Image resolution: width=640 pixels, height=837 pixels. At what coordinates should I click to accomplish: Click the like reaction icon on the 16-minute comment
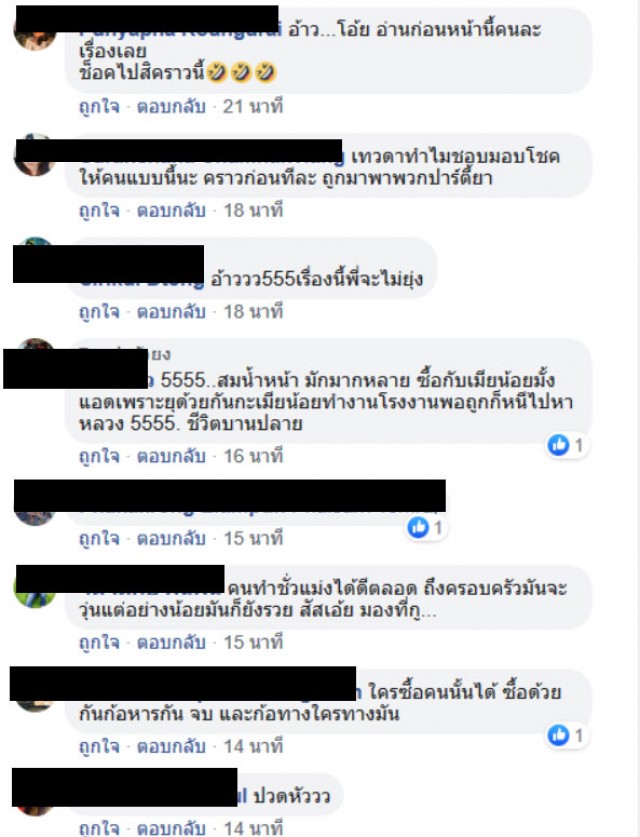[x=559, y=445]
